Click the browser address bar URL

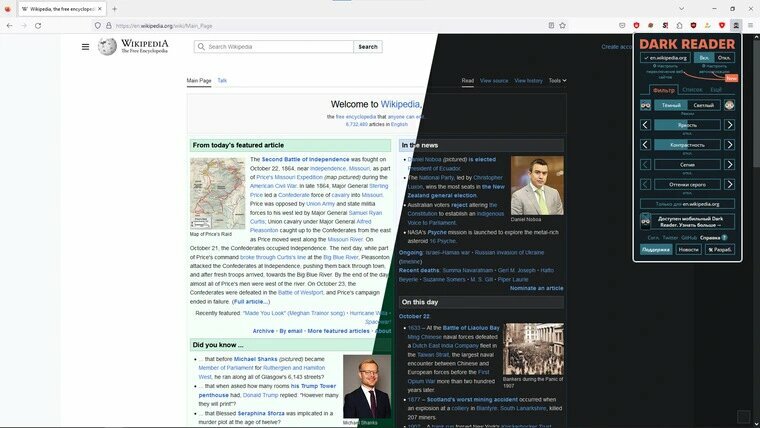coord(164,26)
